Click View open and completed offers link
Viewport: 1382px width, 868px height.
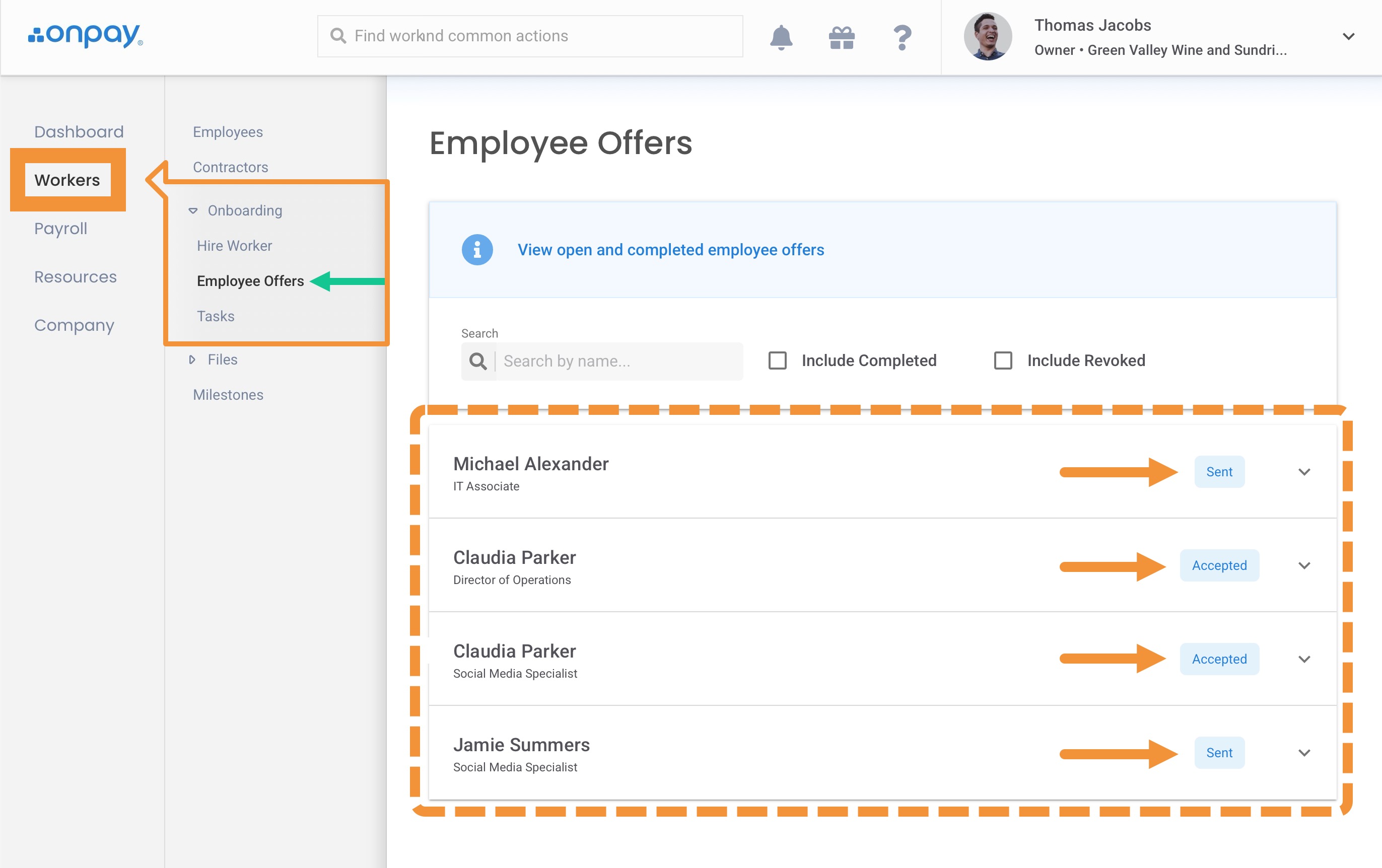coord(670,250)
